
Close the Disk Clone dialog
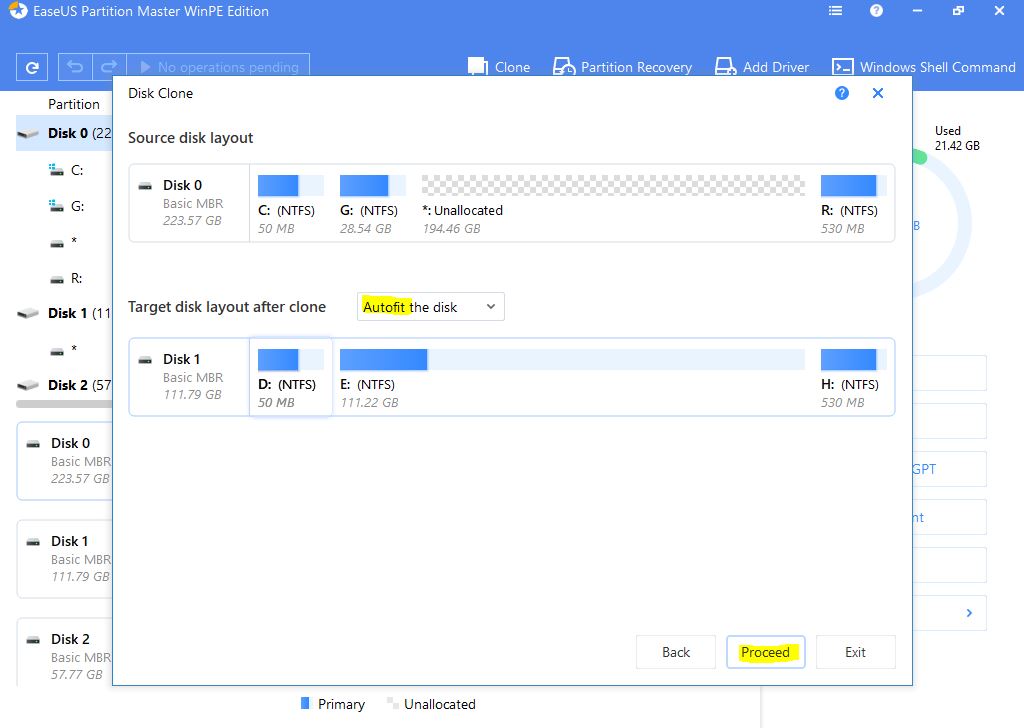coord(878,93)
